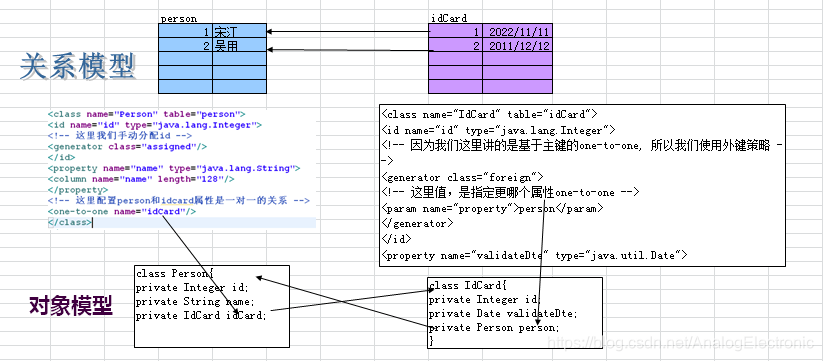Image resolution: width=823 pixels, height=361 pixels.
Task: Select comment 基于主键的one-to-one 外键策略
Action: (x=582, y=153)
